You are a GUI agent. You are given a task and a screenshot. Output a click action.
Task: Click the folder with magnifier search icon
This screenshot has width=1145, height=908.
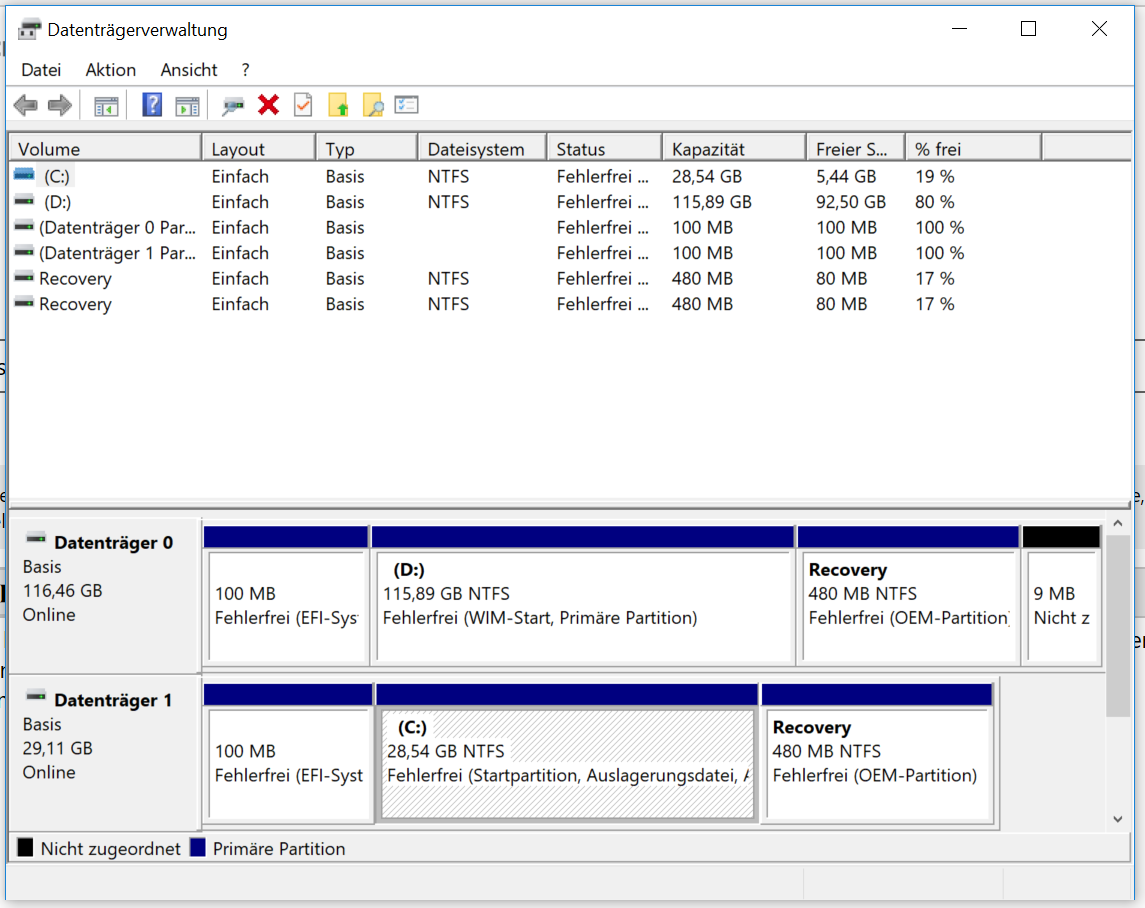pos(373,105)
